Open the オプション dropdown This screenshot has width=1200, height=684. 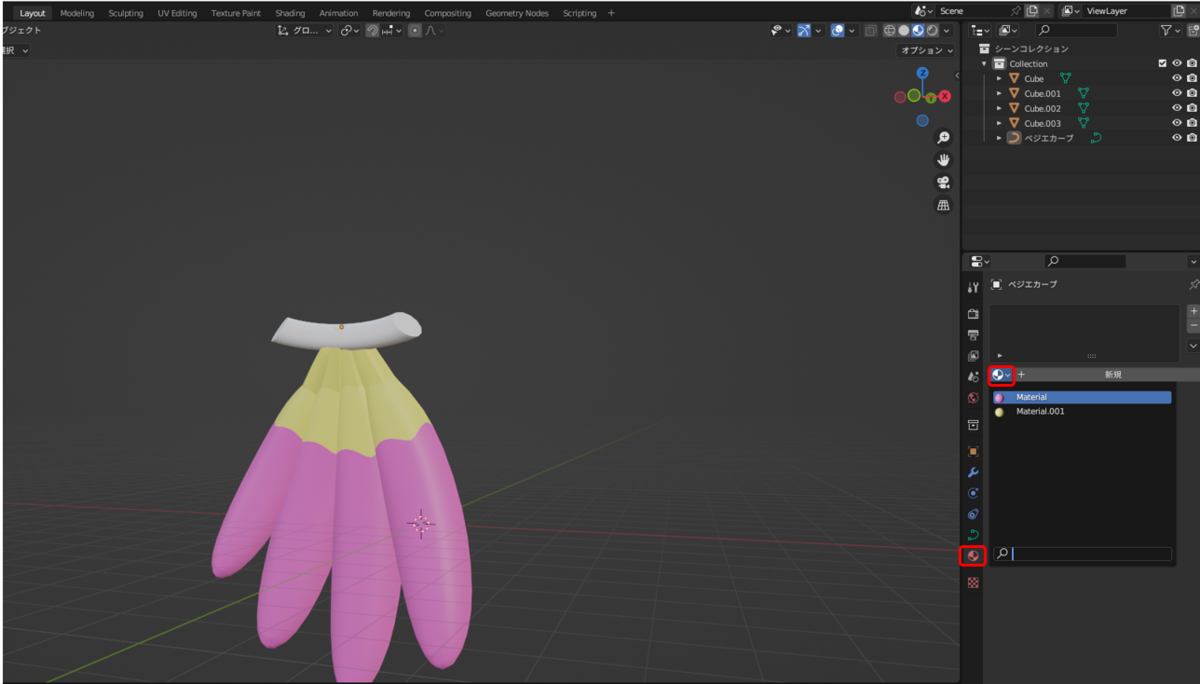coord(925,50)
